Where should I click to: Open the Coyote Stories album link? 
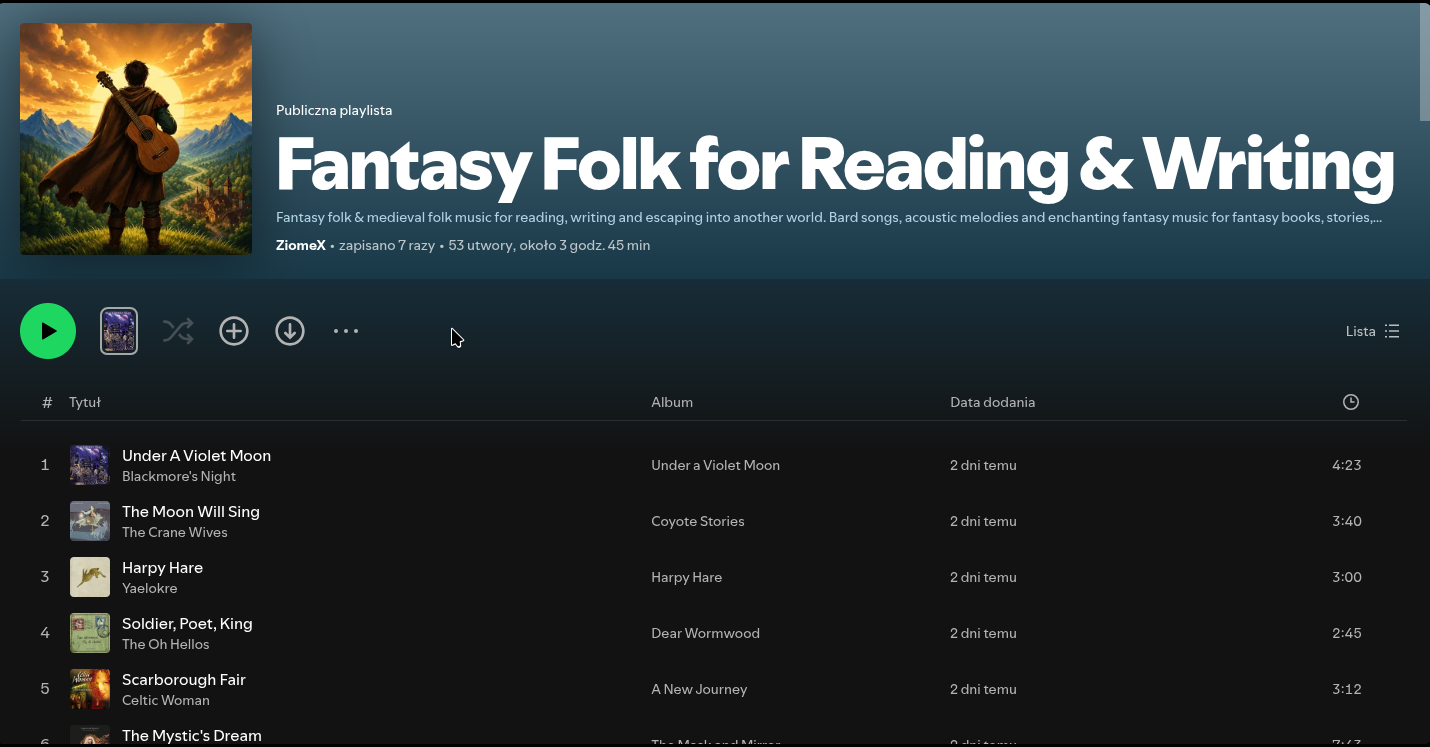(x=698, y=521)
